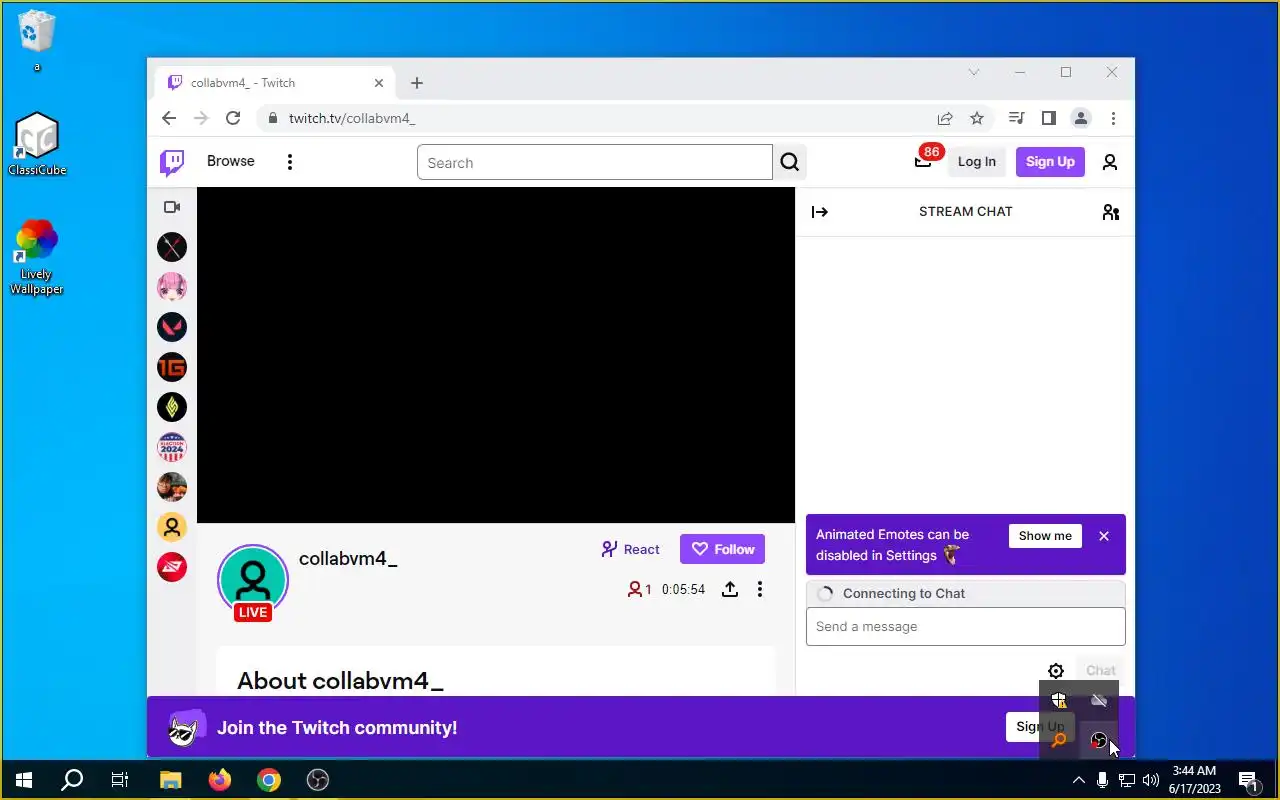The height and width of the screenshot is (800, 1280).
Task: Click the viewer count showing 1
Action: [639, 589]
